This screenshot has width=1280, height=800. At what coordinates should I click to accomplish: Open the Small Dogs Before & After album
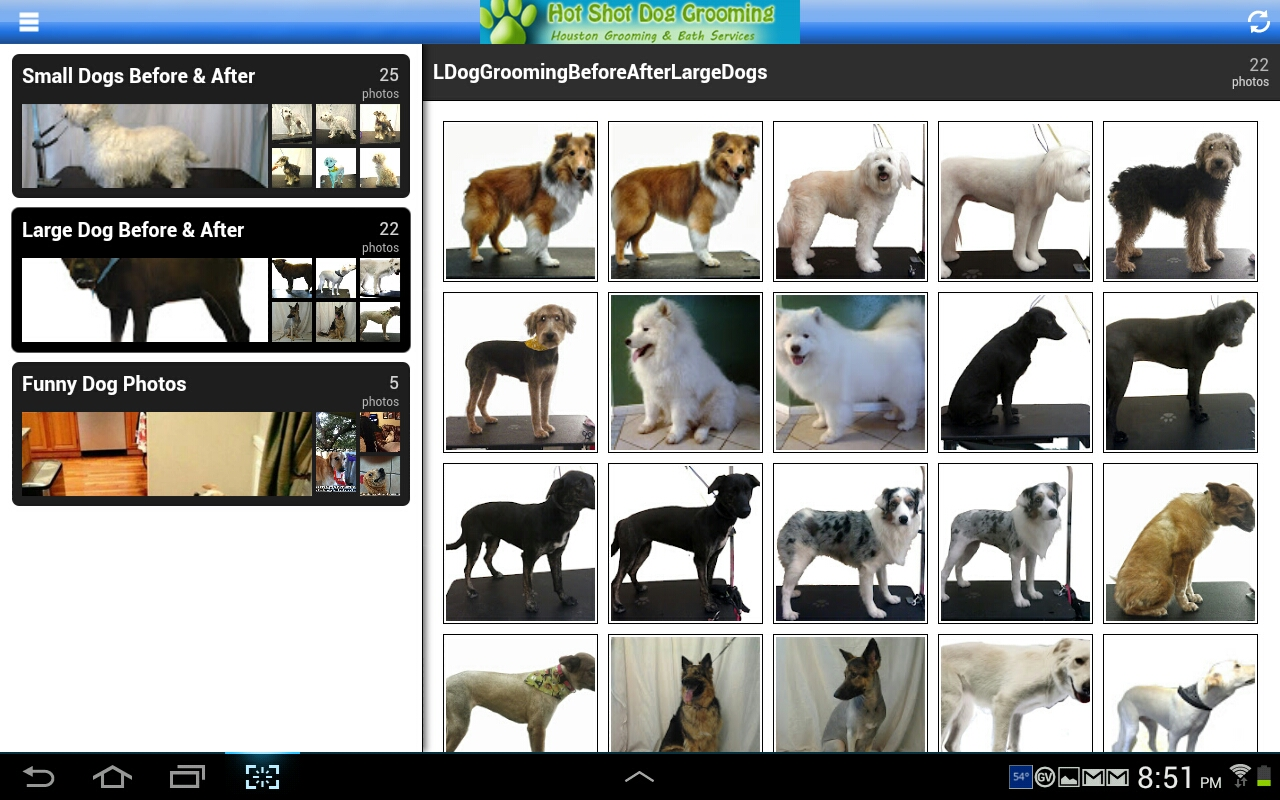(x=211, y=126)
